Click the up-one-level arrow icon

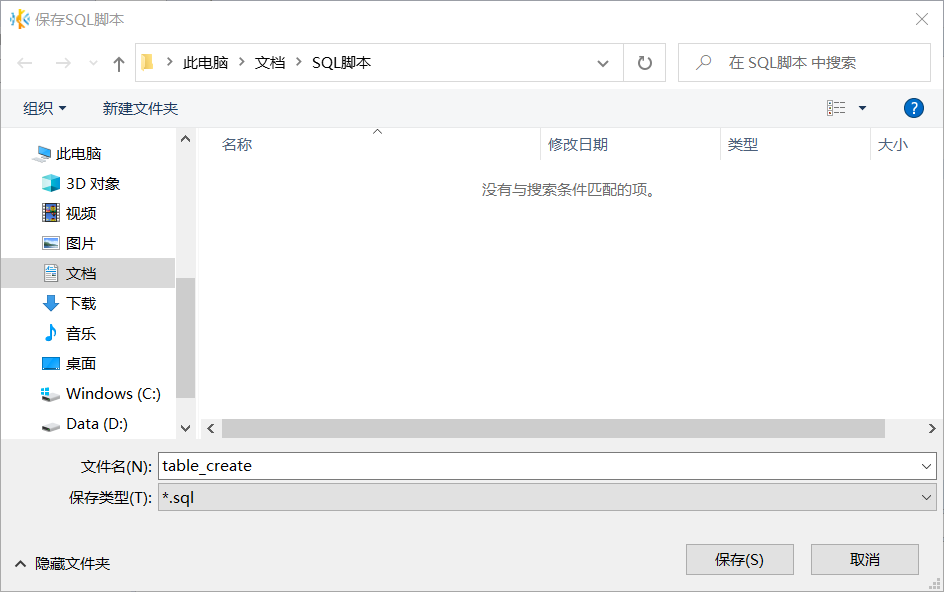[119, 63]
